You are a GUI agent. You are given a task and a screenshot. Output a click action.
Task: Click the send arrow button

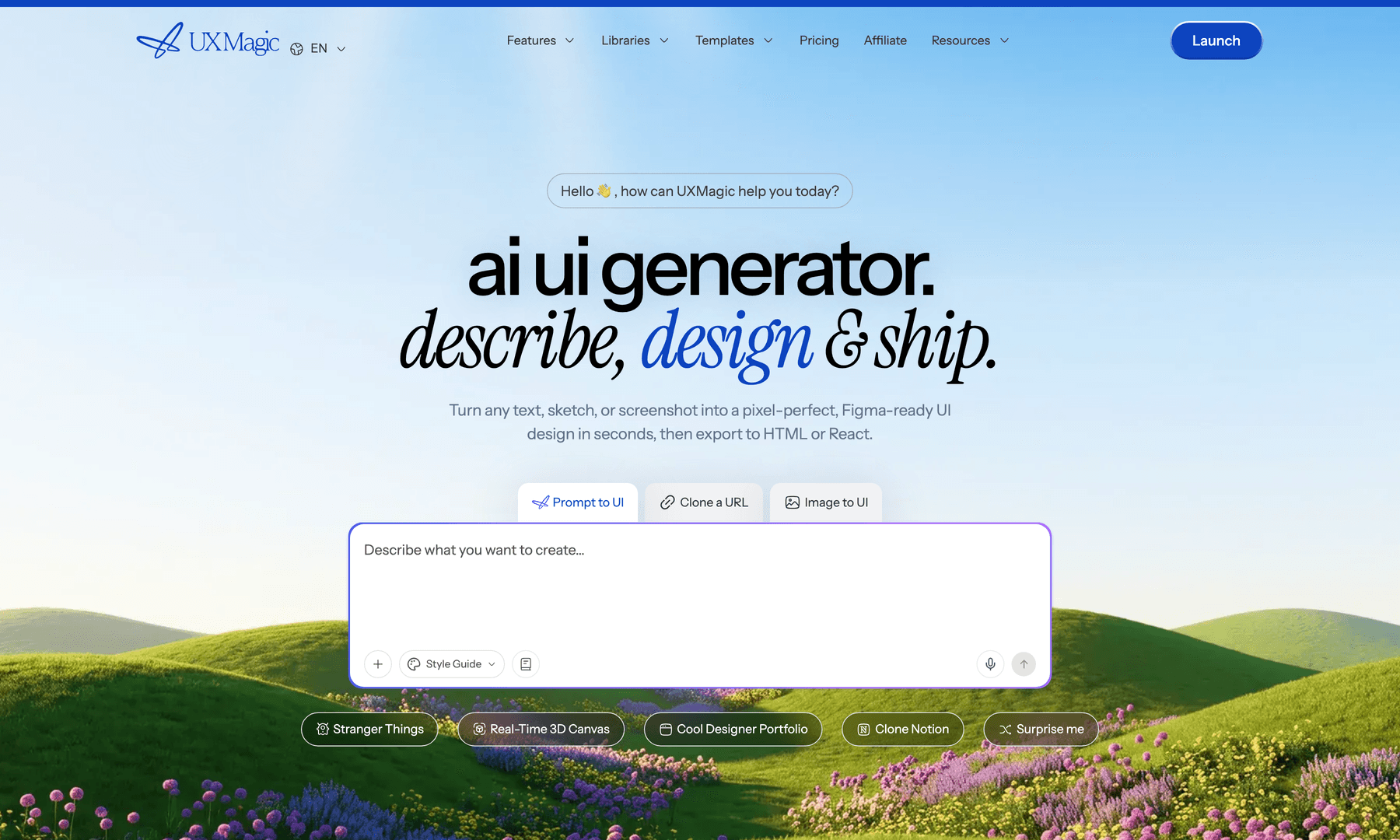[x=1024, y=664]
